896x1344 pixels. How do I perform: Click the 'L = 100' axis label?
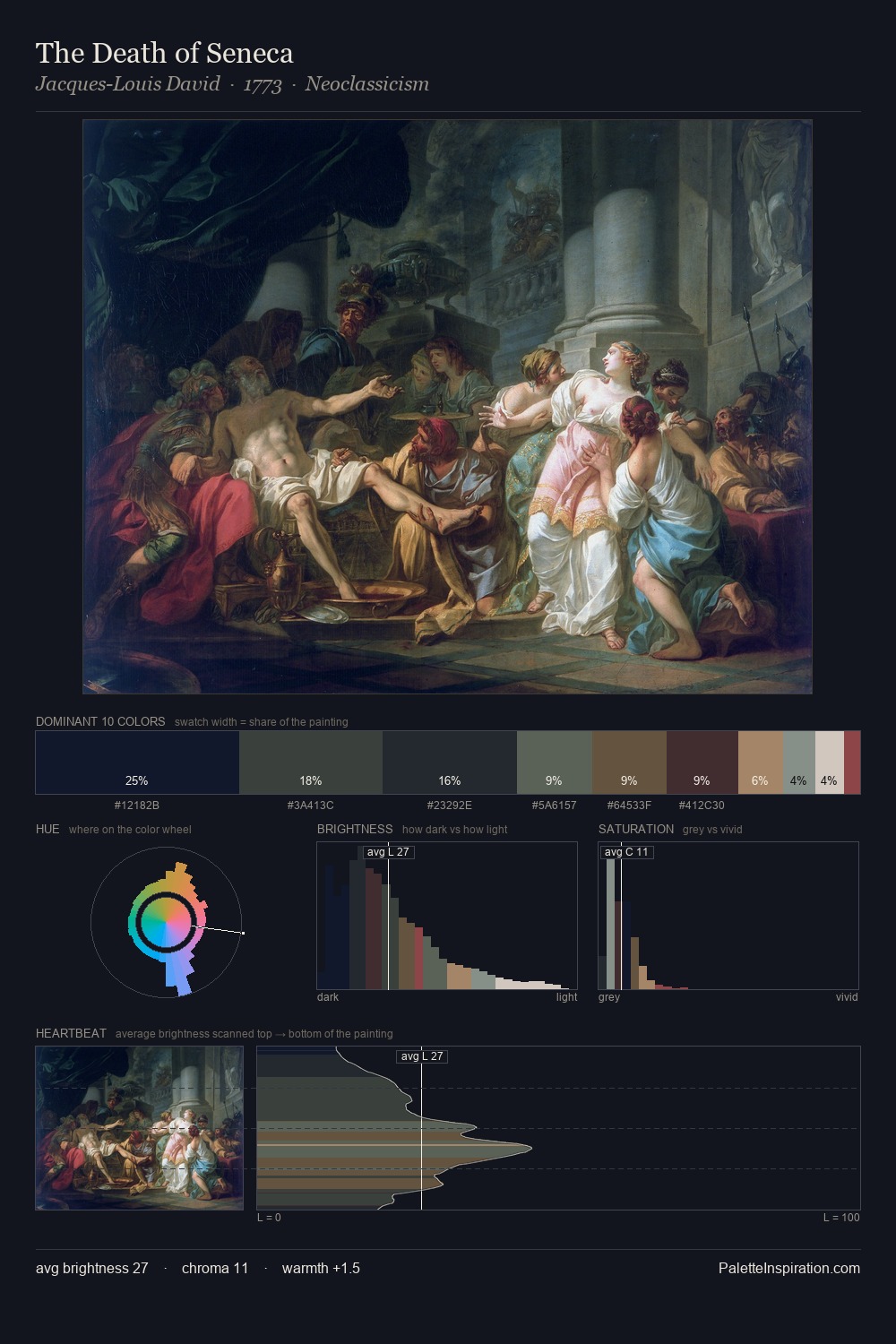point(841,1218)
